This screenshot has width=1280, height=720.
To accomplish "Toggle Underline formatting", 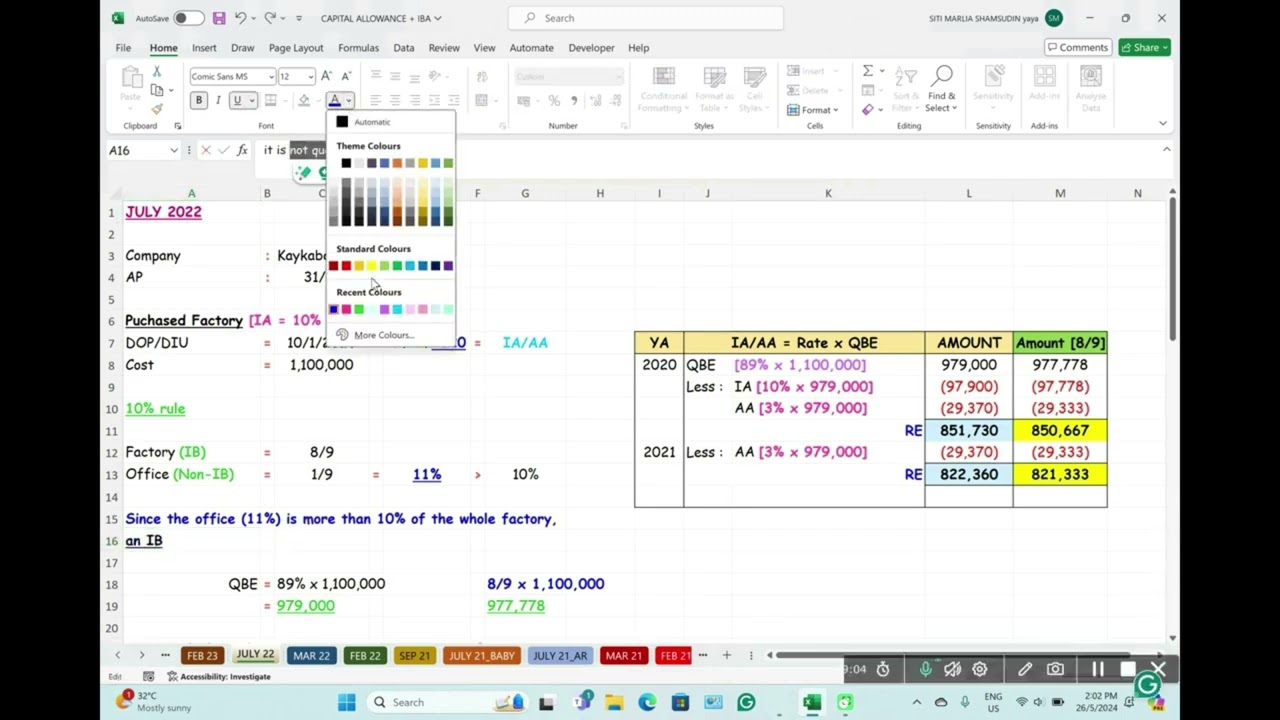I will point(237,100).
